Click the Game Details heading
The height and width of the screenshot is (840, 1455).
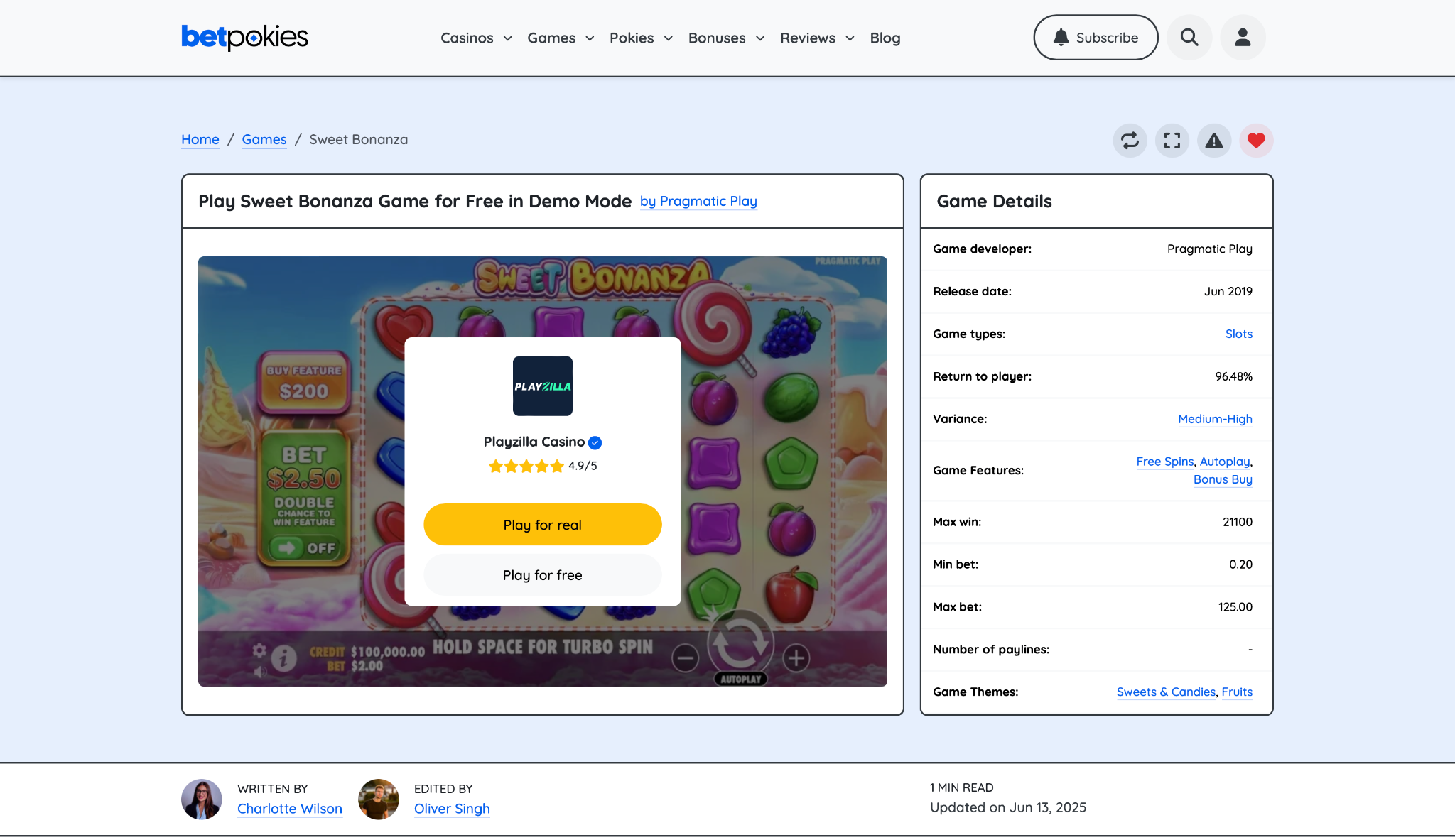point(994,202)
